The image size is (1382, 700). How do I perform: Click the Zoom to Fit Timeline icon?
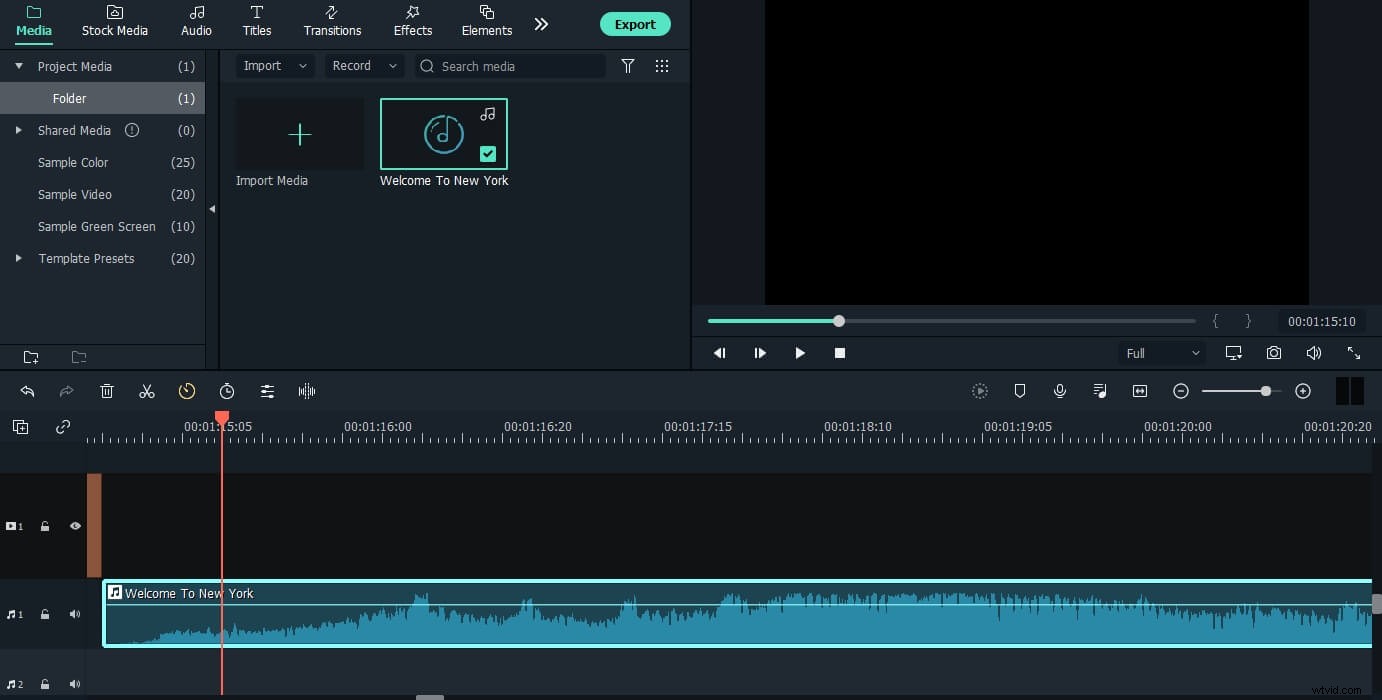point(1139,391)
